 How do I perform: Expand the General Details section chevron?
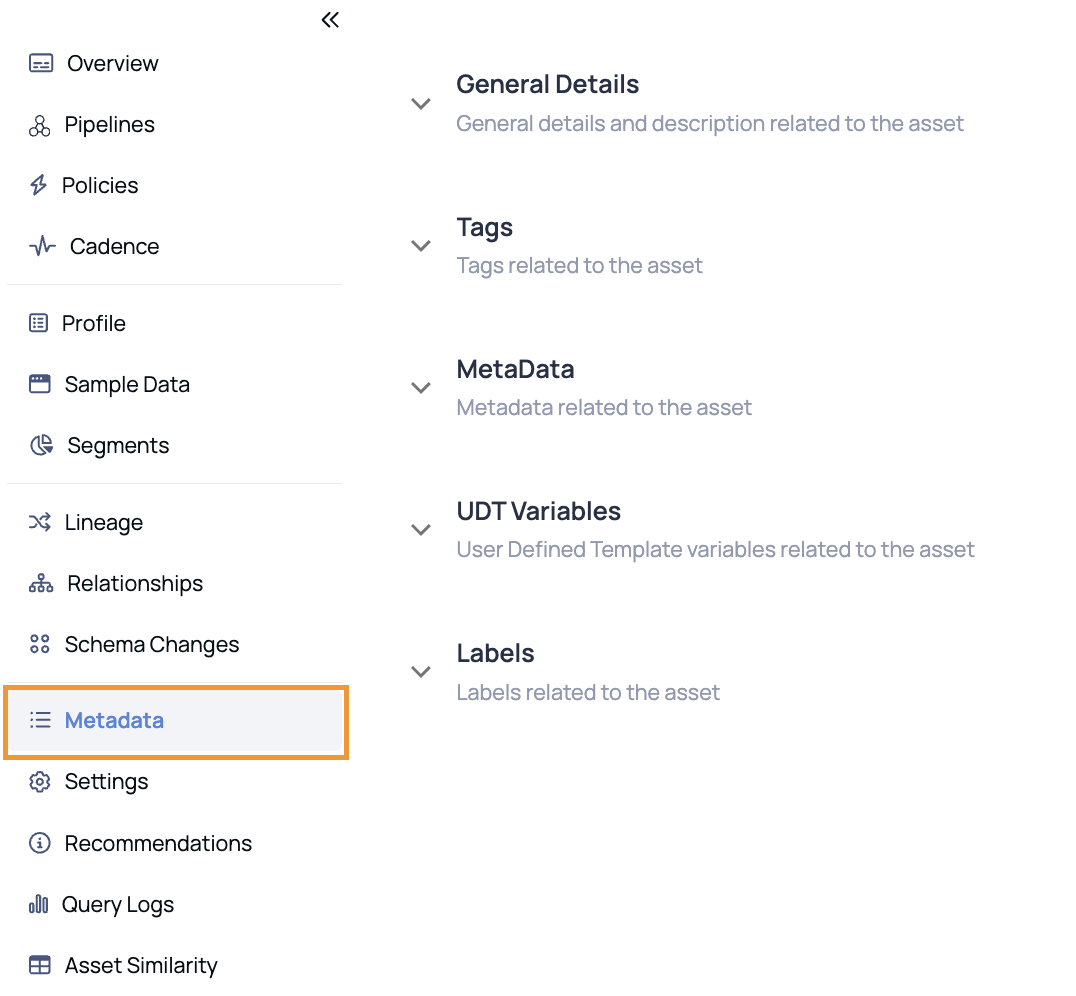click(x=421, y=104)
